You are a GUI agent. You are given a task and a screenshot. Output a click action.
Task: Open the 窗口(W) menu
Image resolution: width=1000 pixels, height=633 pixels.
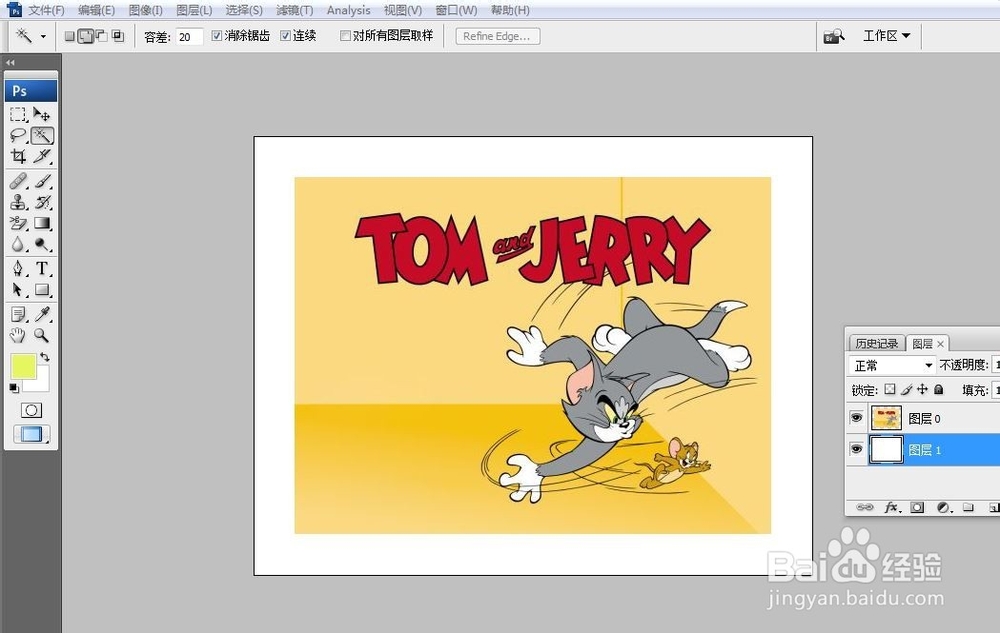pos(456,10)
